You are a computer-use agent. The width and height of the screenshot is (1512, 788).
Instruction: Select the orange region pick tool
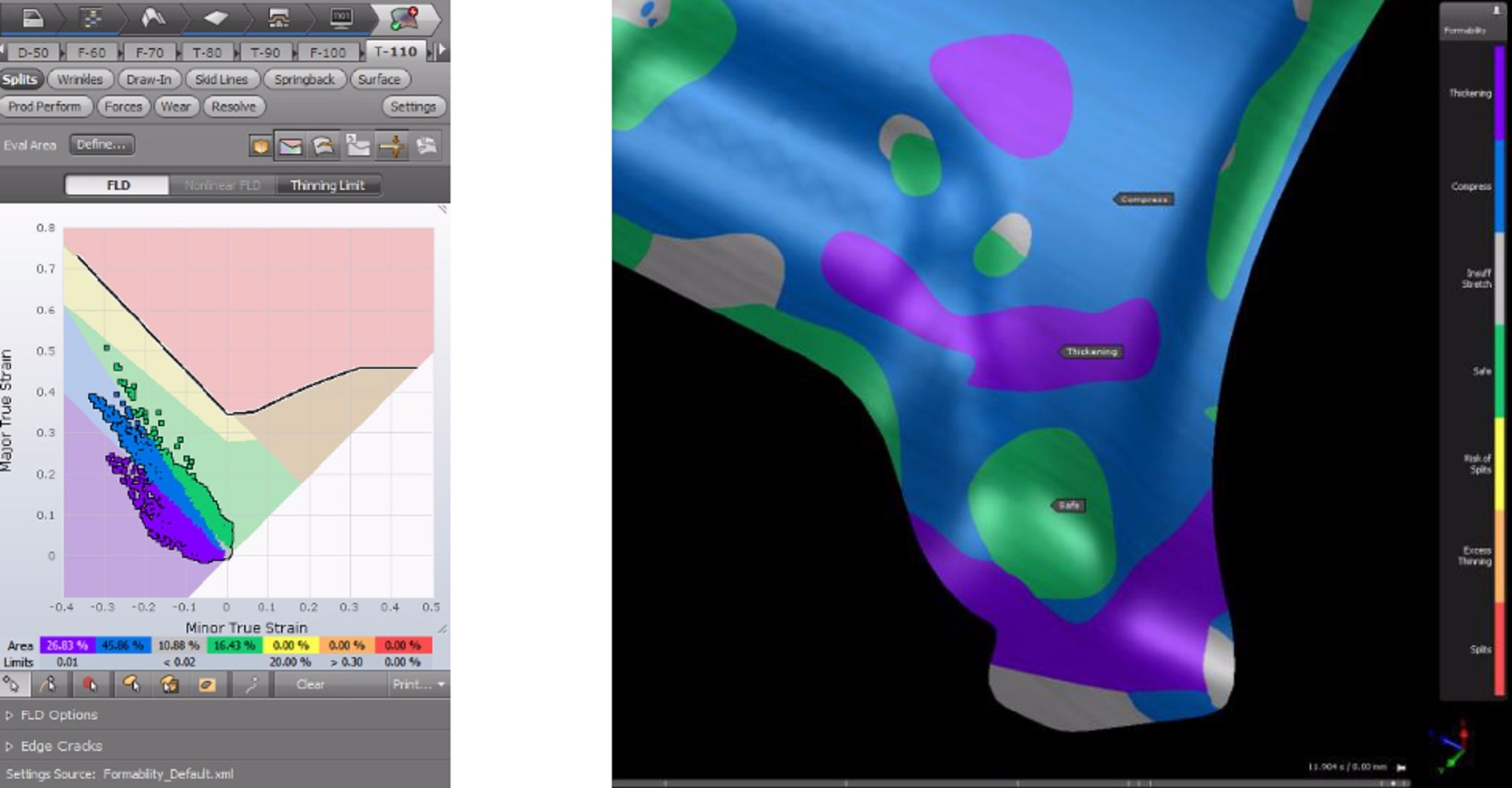(131, 685)
